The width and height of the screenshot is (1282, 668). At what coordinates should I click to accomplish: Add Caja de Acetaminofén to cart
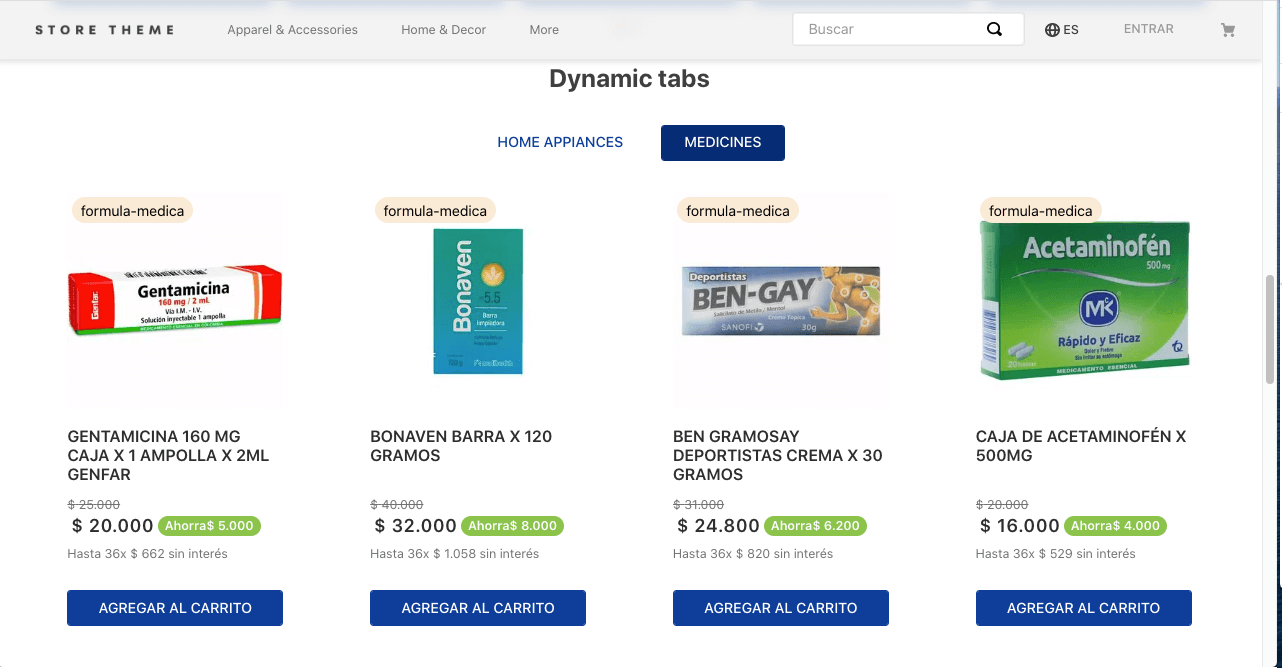click(1084, 608)
